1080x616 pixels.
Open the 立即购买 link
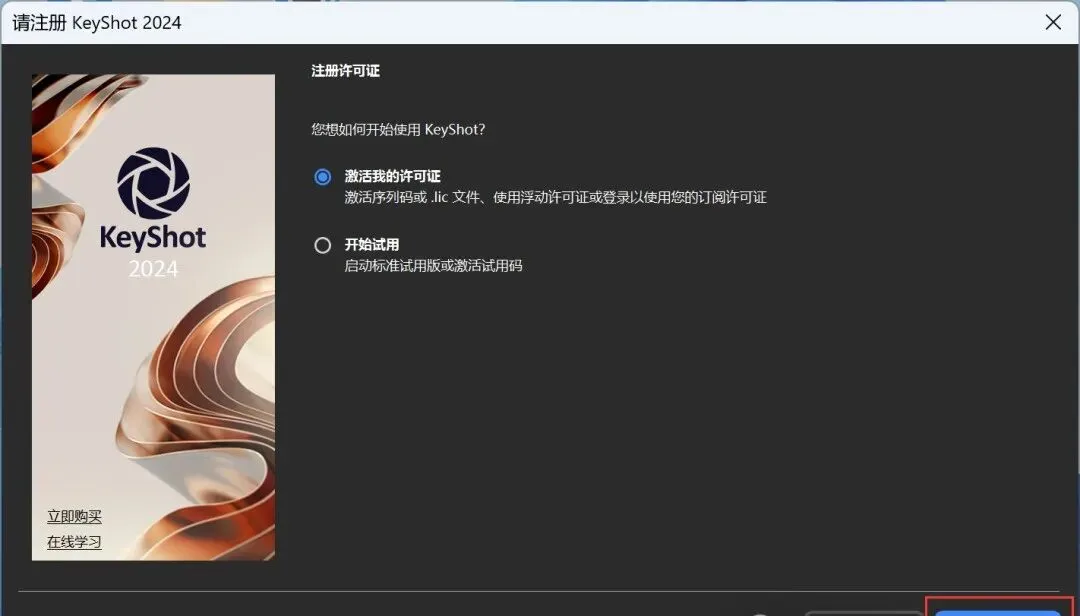(74, 516)
